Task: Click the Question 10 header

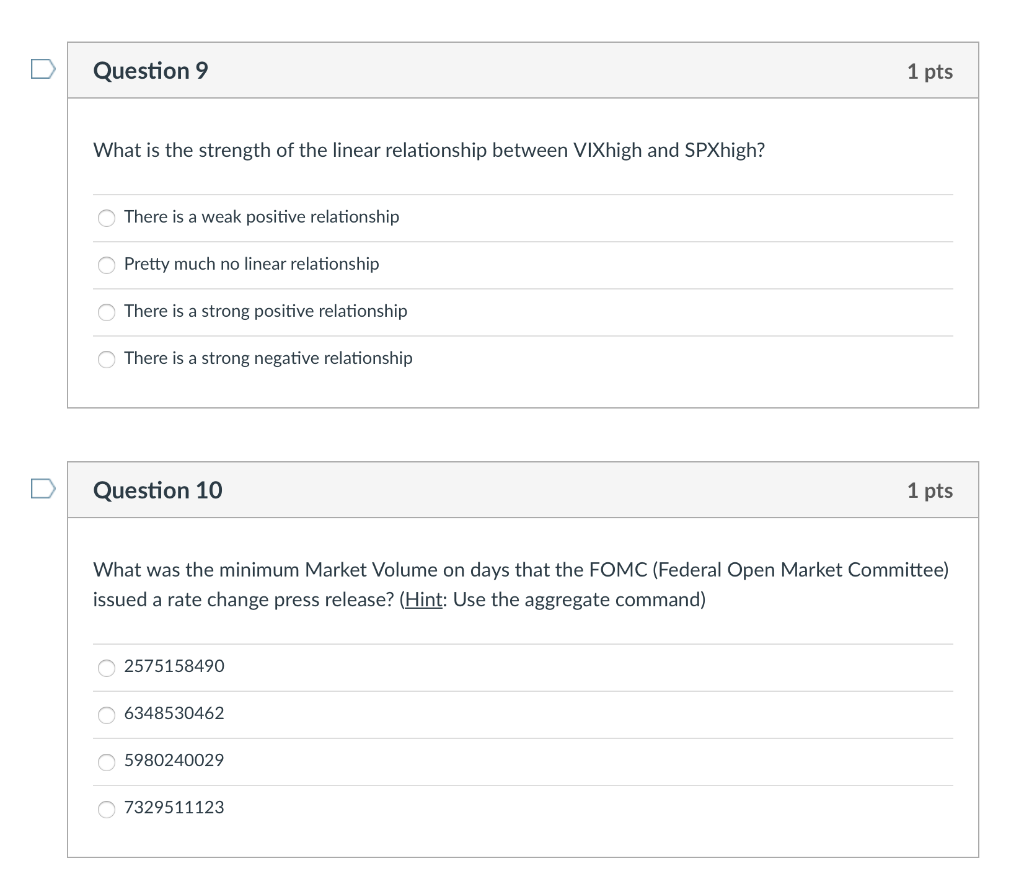Action: tap(157, 490)
